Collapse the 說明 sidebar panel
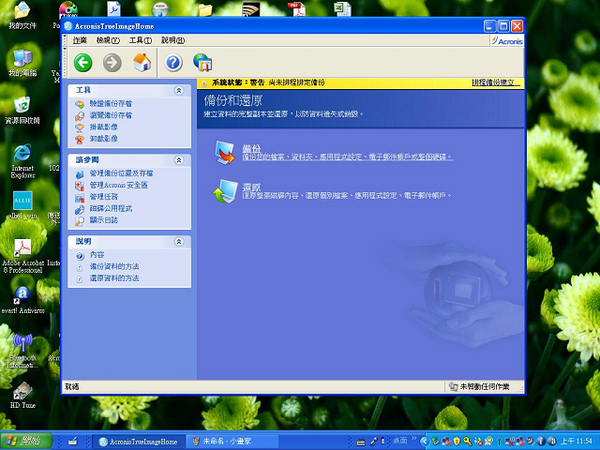This screenshot has width=600, height=450. [179, 241]
